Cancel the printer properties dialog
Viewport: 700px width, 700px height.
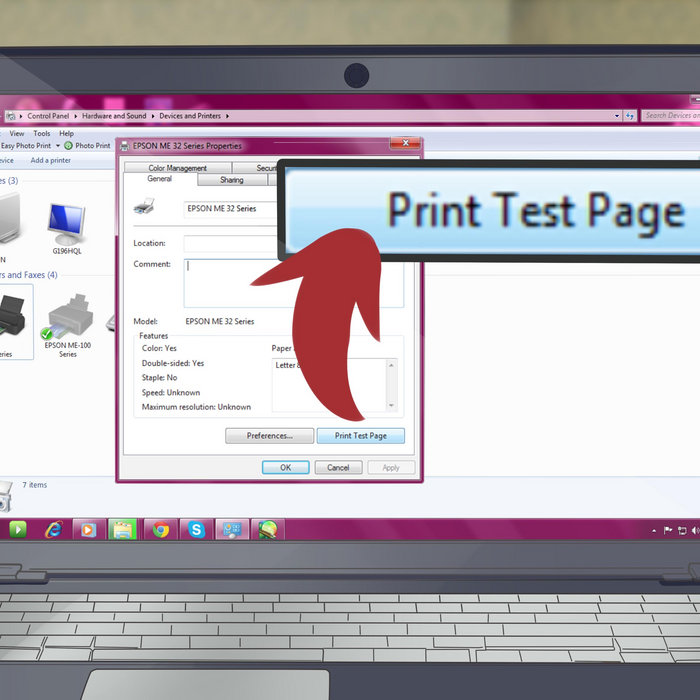click(338, 467)
